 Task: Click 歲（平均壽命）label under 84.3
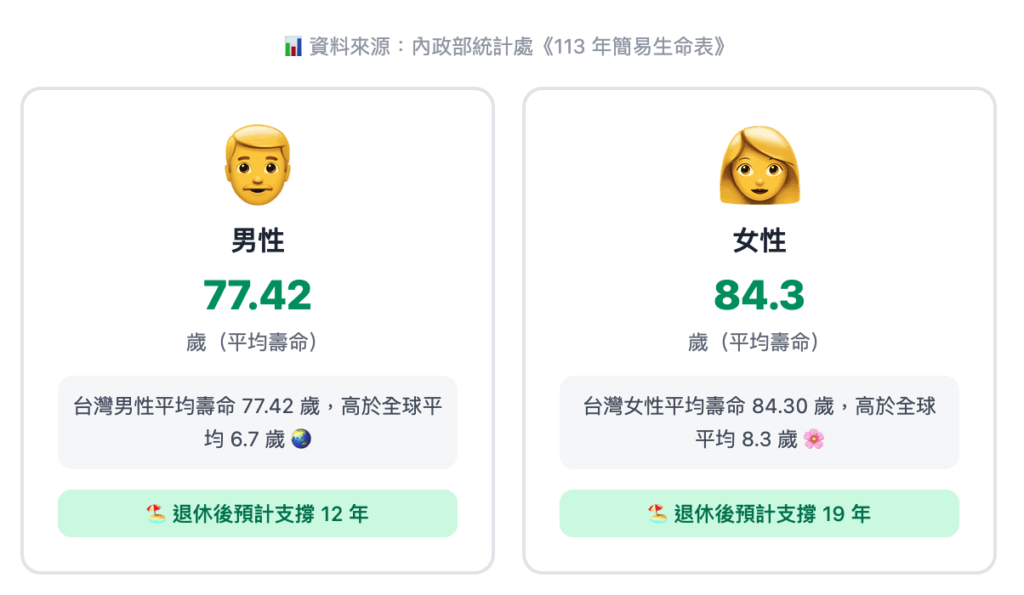pyautogui.click(x=759, y=343)
